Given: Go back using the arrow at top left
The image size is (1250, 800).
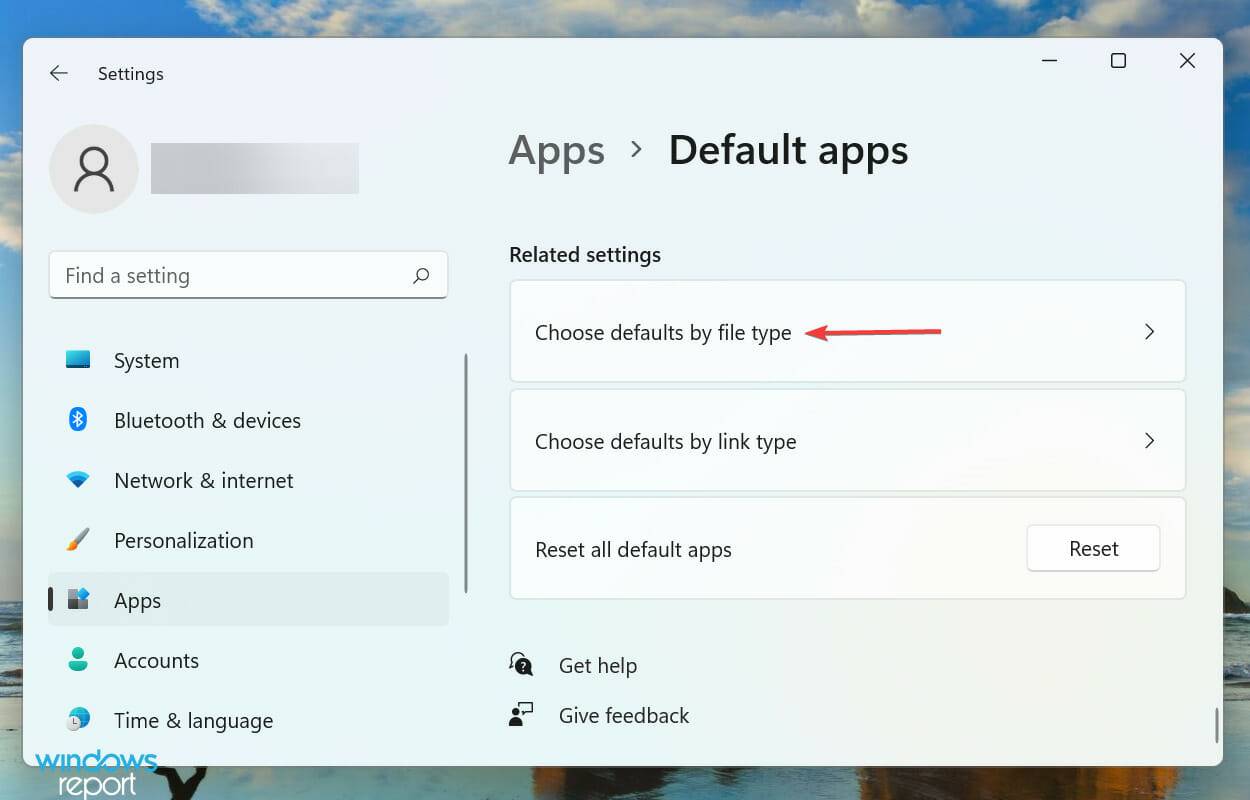Looking at the screenshot, I should tap(58, 73).
